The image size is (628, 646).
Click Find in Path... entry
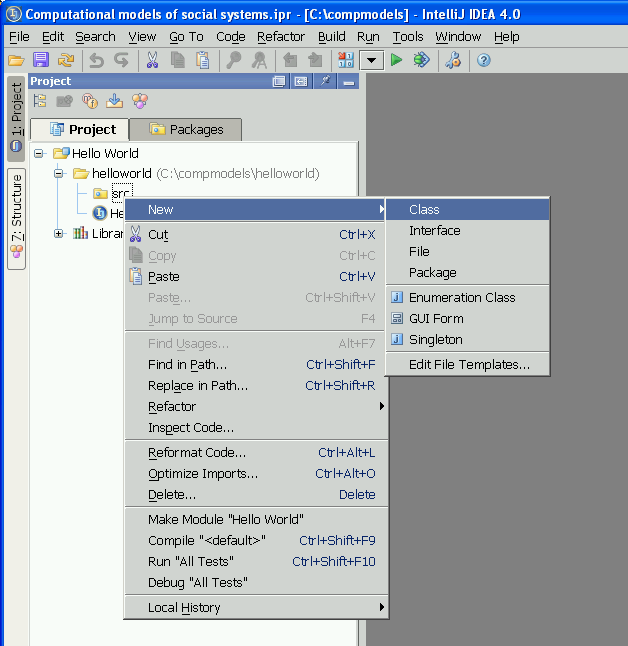(x=255, y=365)
